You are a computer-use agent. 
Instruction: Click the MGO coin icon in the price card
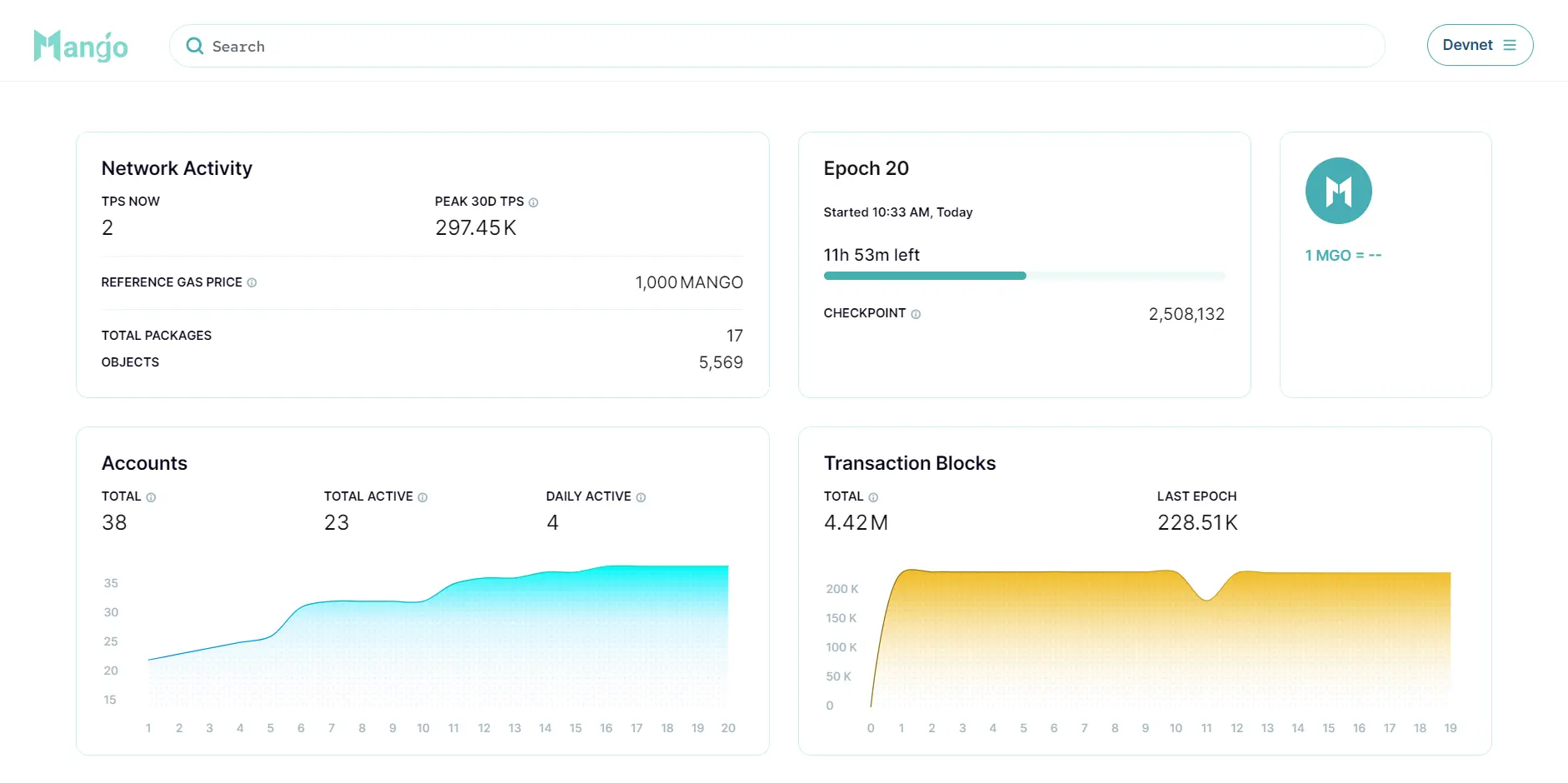click(x=1337, y=190)
